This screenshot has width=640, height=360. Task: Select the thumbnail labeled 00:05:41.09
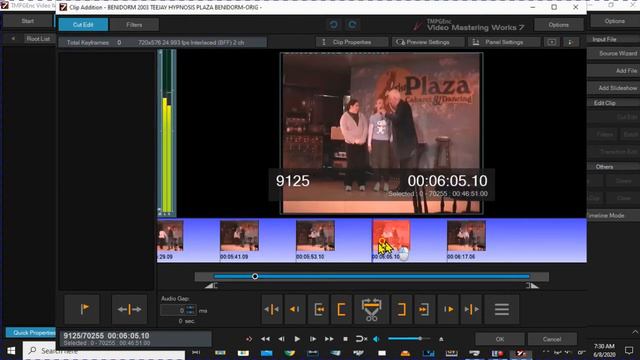coord(239,236)
